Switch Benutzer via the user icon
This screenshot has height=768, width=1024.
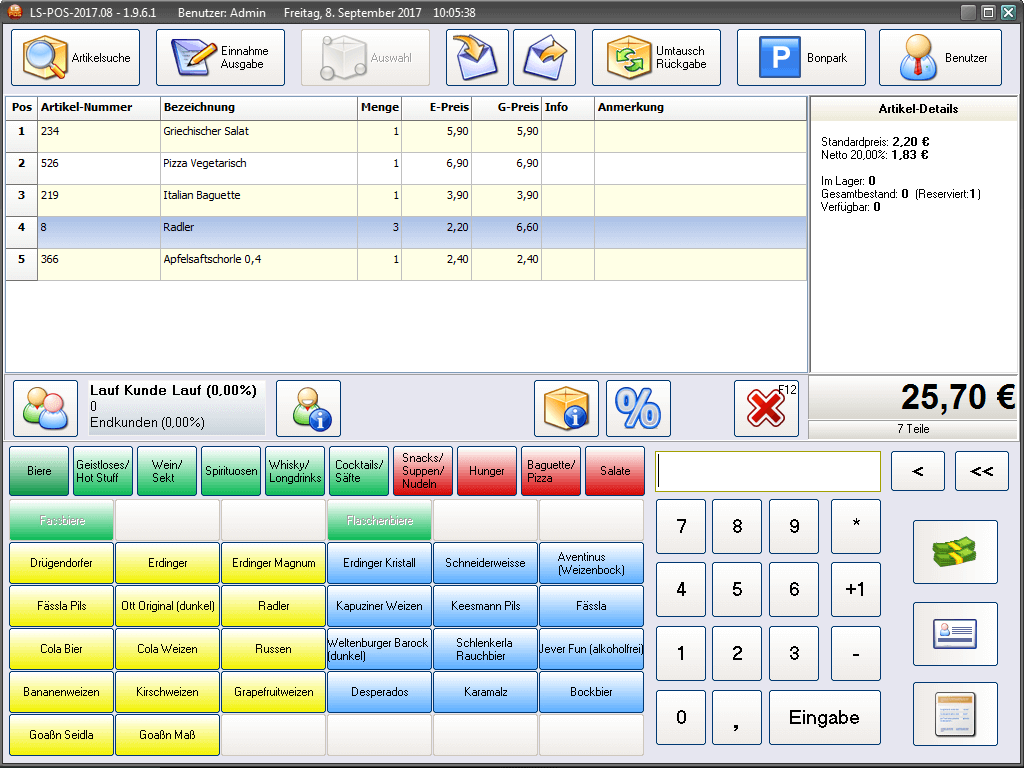(x=938, y=57)
